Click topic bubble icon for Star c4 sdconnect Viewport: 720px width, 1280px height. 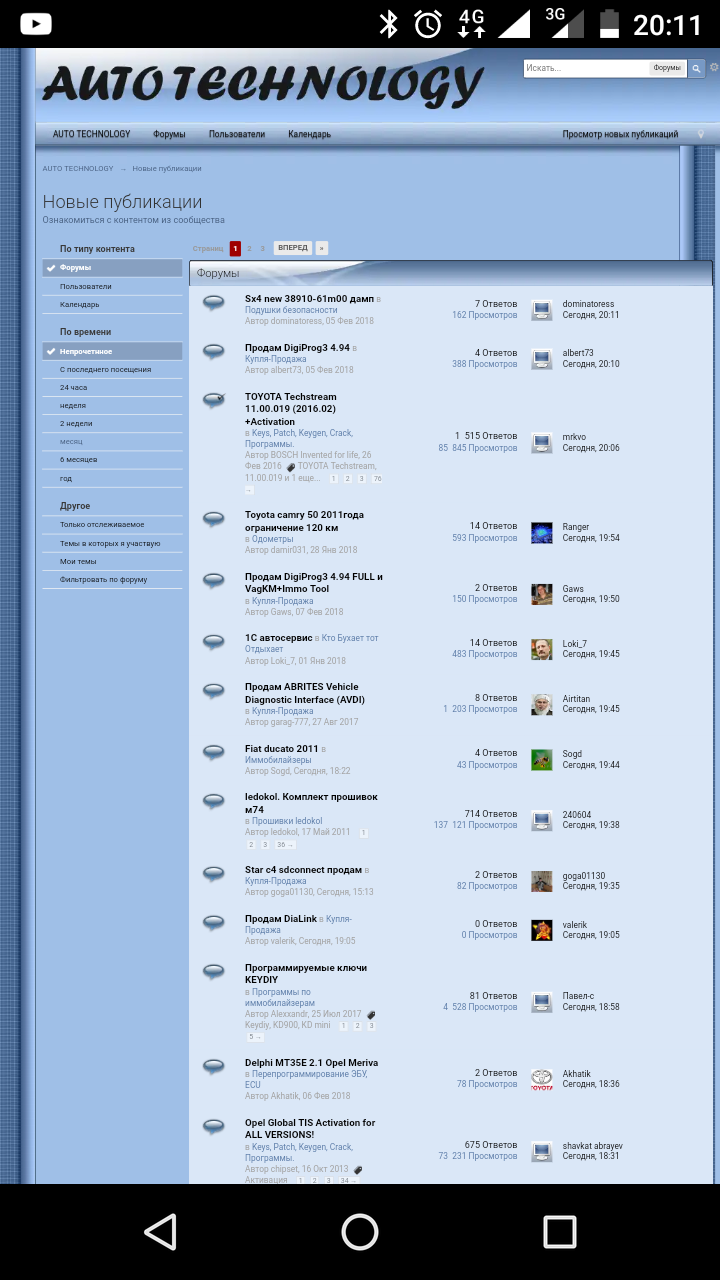coord(213,874)
